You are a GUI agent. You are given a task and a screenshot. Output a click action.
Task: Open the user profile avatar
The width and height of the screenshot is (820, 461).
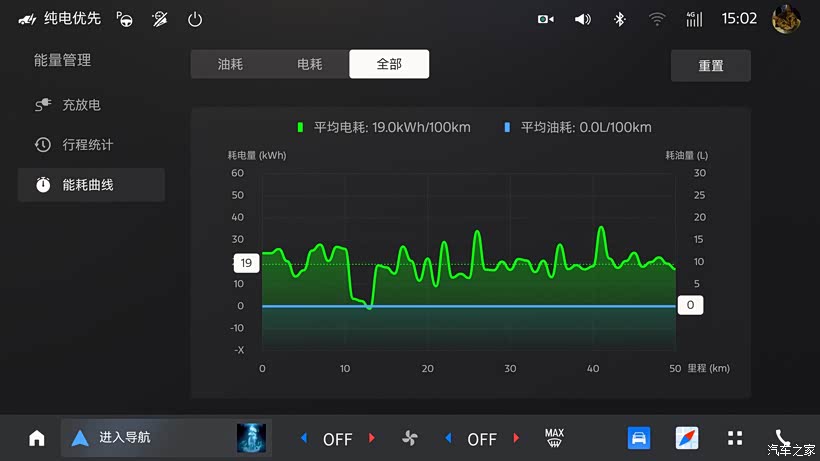pyautogui.click(x=786, y=19)
